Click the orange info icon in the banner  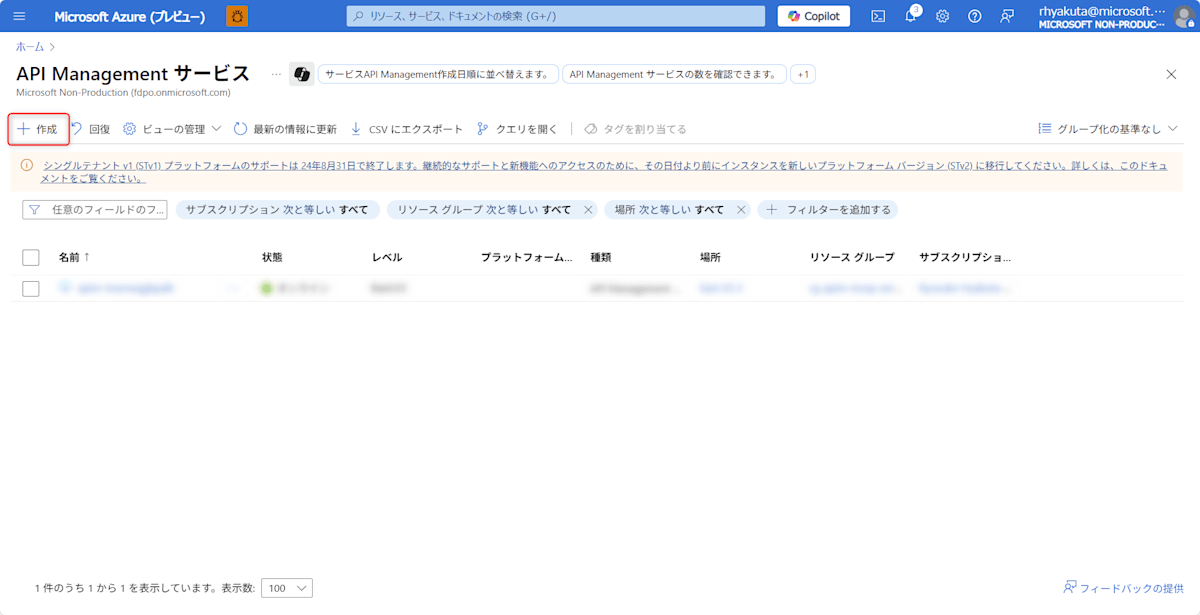click(26, 165)
